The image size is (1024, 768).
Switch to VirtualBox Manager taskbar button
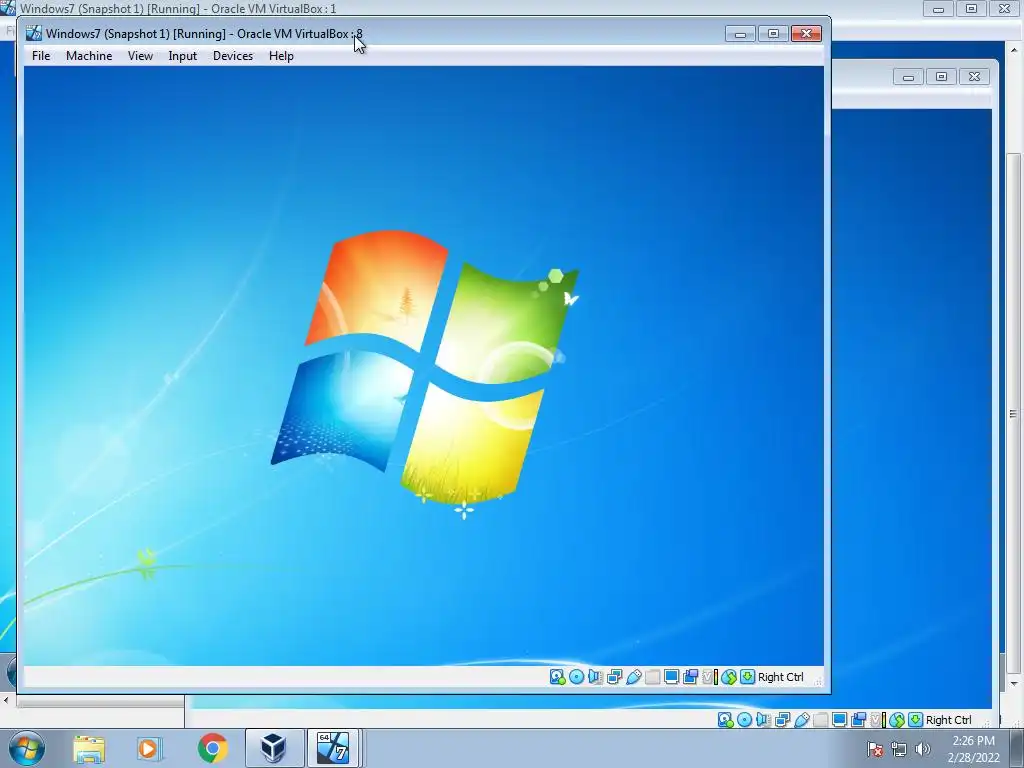coord(274,748)
